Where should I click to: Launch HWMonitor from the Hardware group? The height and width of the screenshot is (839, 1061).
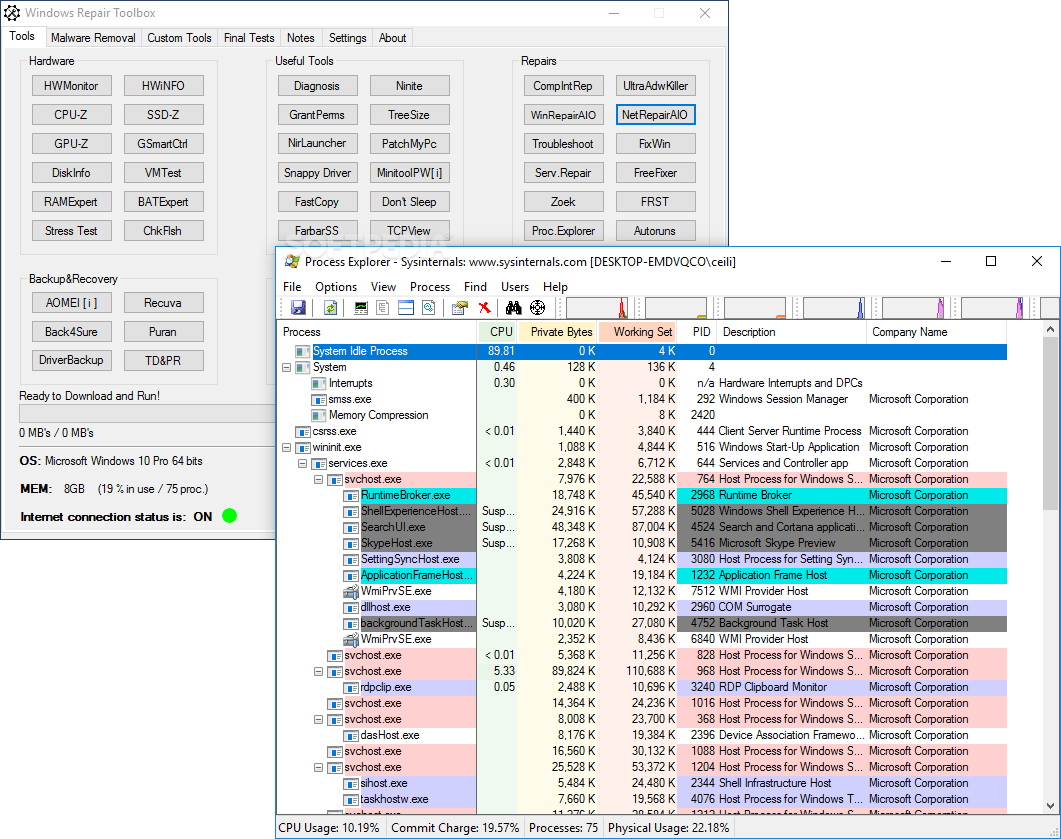pos(71,86)
